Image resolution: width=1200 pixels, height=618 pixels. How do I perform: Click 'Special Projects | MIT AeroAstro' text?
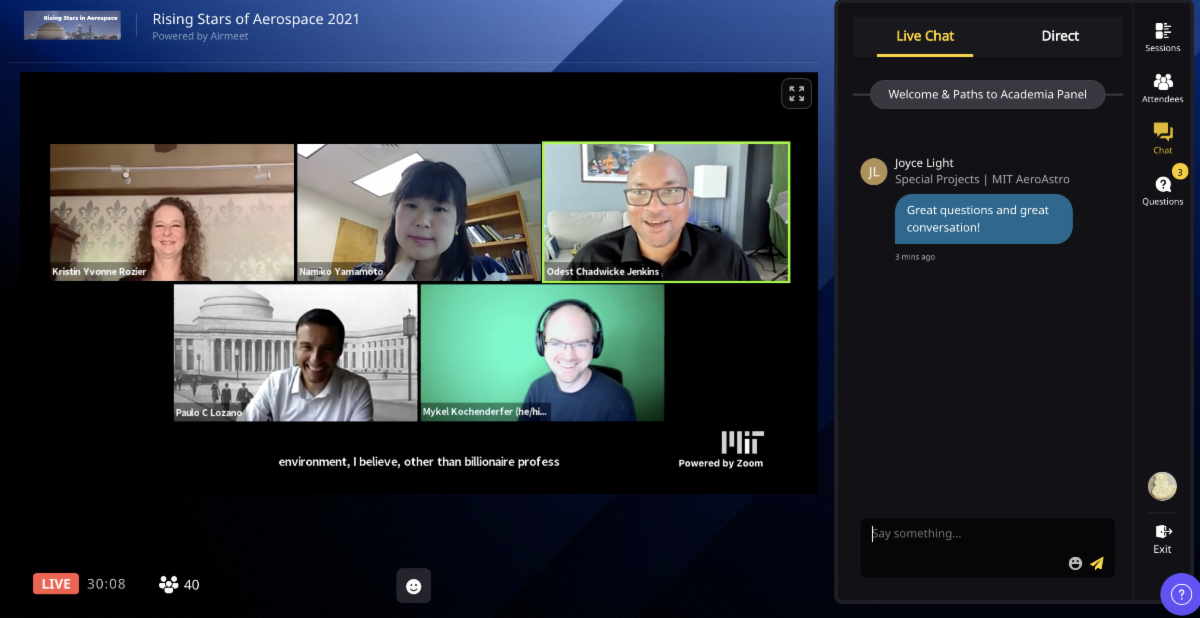click(x=982, y=180)
